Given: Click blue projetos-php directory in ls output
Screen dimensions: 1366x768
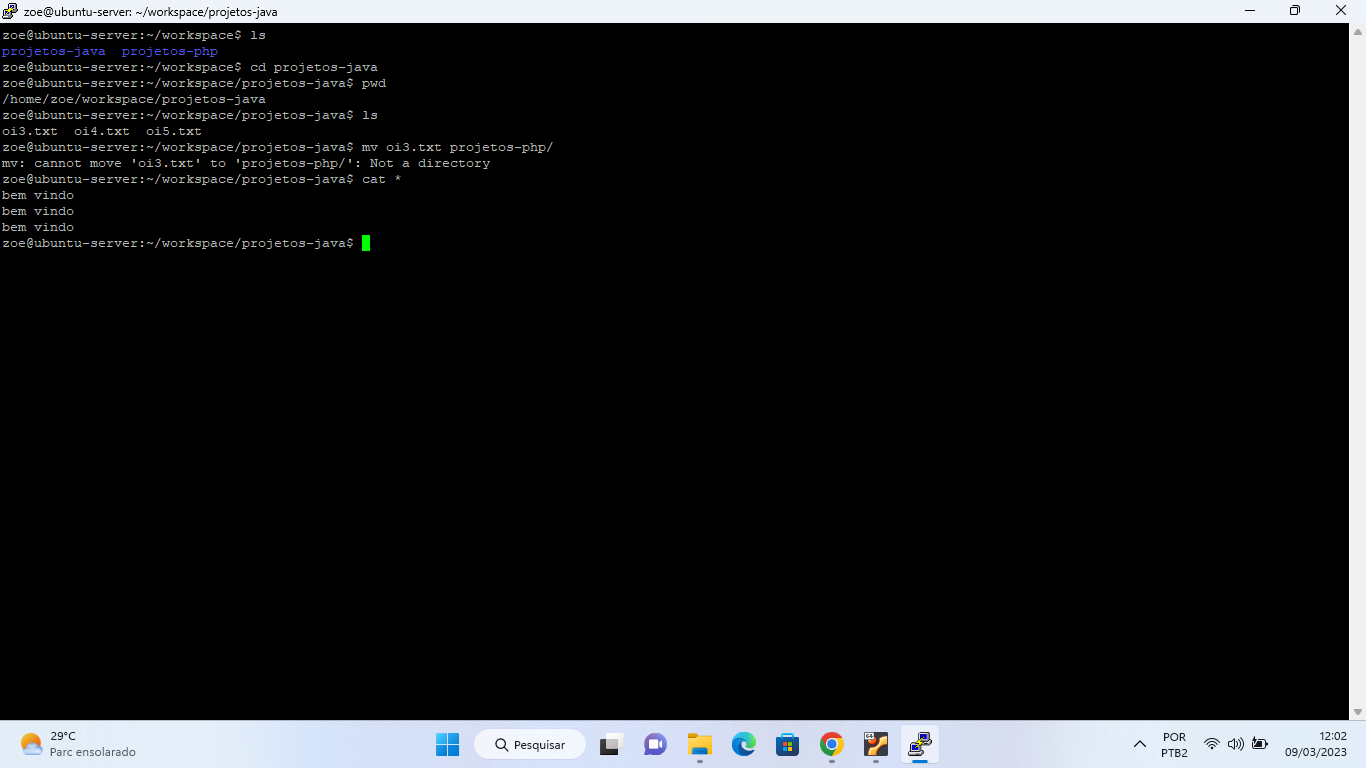Looking at the screenshot, I should 170,51.
